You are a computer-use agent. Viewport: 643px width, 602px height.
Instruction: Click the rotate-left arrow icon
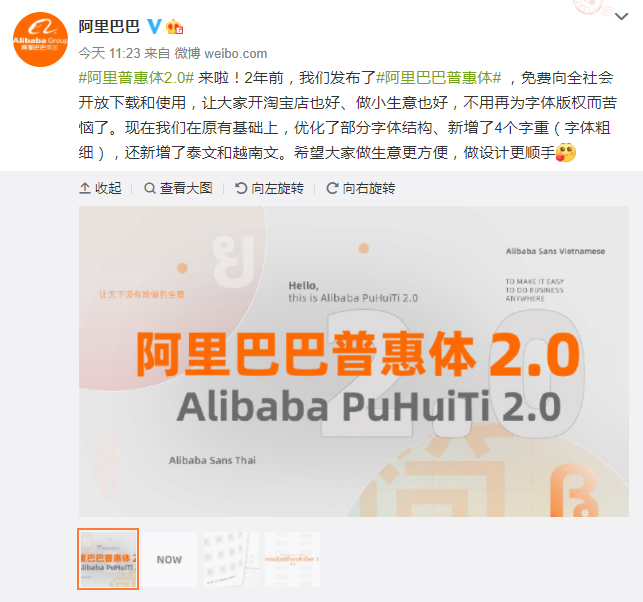tap(241, 188)
